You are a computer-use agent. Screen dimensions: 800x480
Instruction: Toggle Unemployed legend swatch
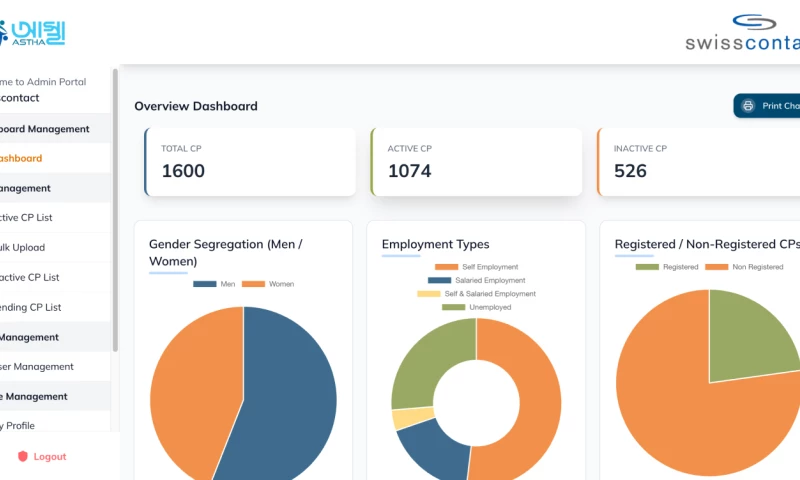point(454,307)
